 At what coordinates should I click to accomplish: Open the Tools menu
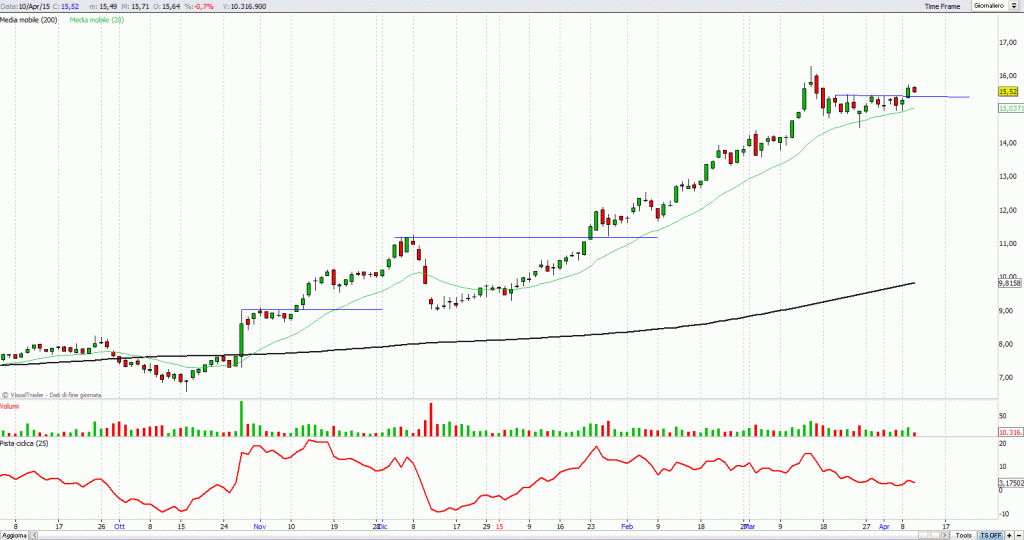coord(962,535)
